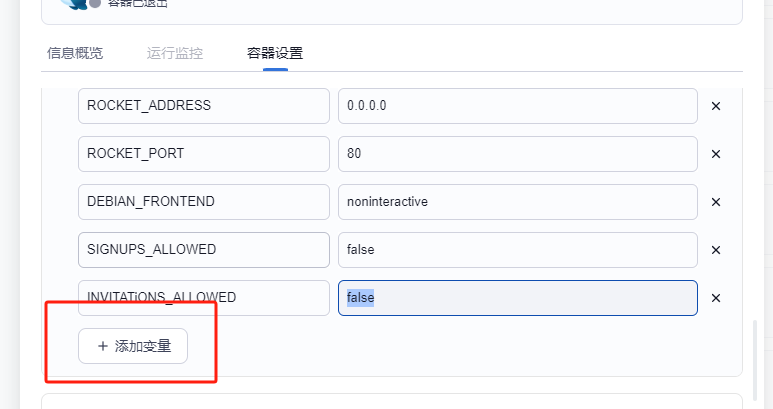773x409 pixels.
Task: Focus the DEBIAN_FRONTEND name field
Action: (204, 202)
